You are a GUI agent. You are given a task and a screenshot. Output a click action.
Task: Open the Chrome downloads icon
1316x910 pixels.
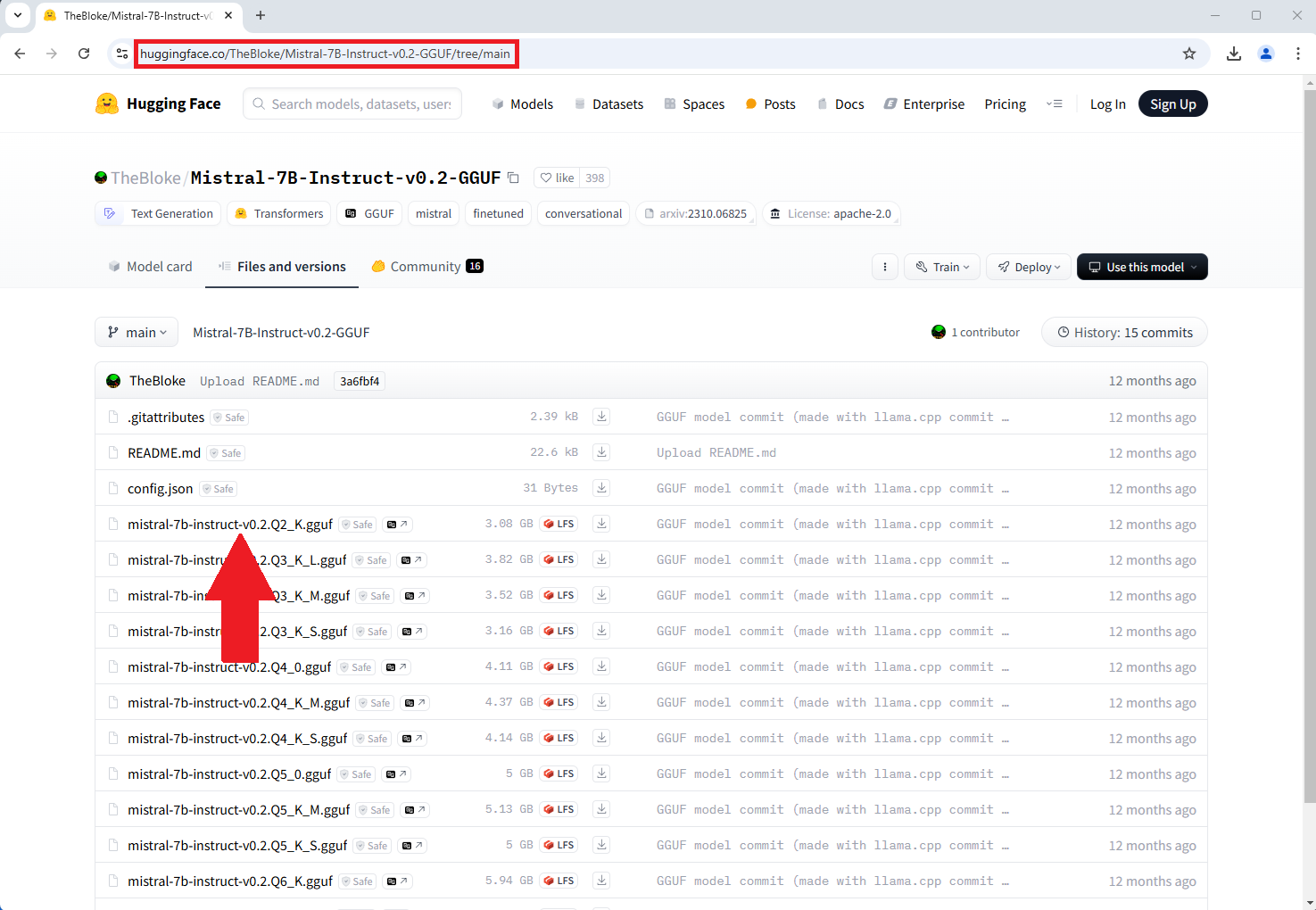tap(1234, 54)
